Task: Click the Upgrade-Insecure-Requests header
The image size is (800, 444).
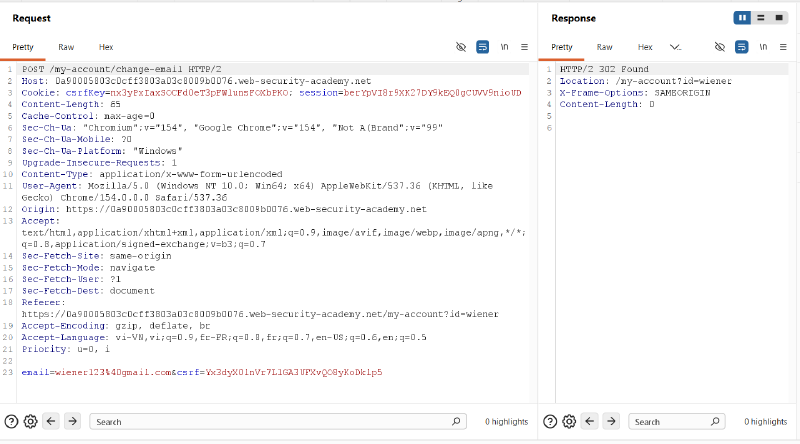Action: point(99,162)
